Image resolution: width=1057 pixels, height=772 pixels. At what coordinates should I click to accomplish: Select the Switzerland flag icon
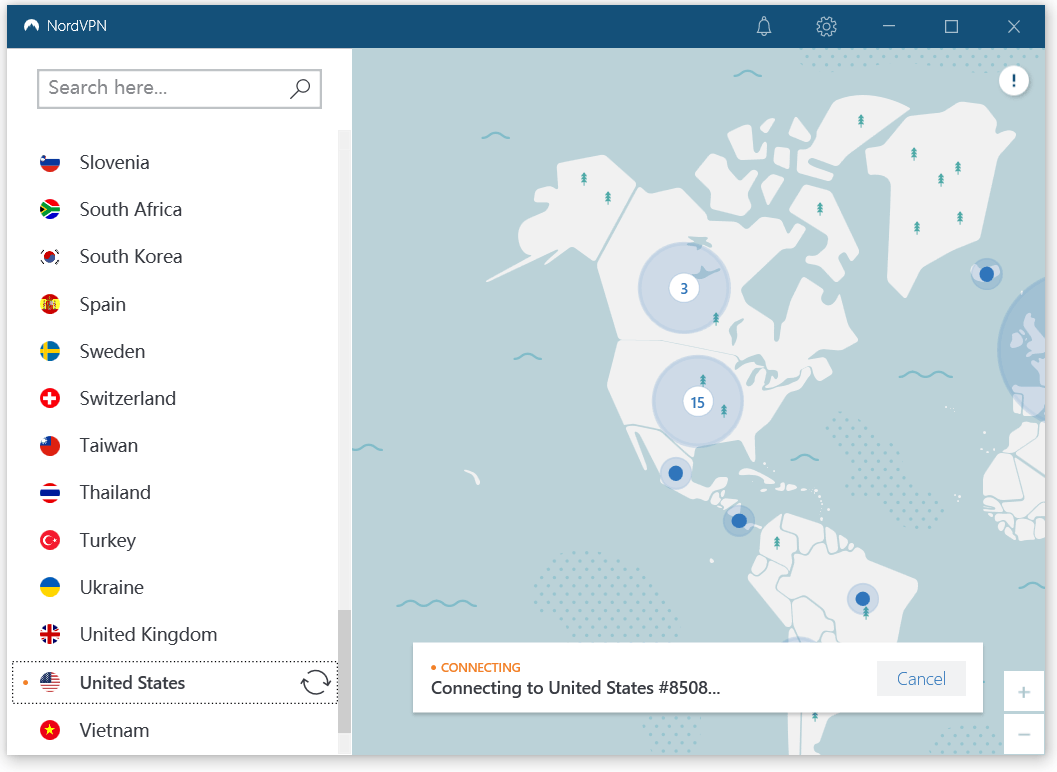click(50, 398)
